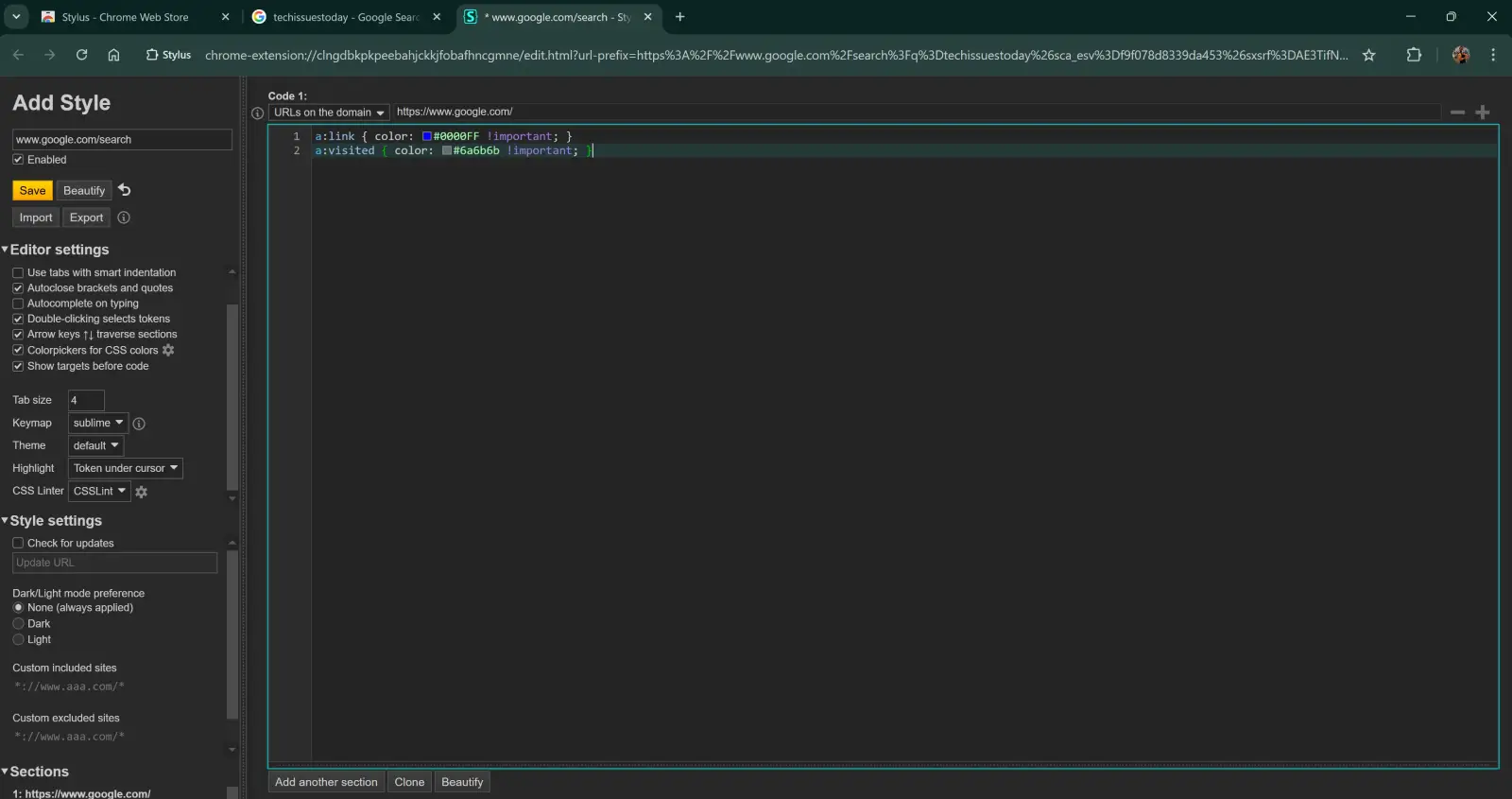Click Beautify button below code editor
Image resolution: width=1512 pixels, height=799 pixels.
[462, 782]
